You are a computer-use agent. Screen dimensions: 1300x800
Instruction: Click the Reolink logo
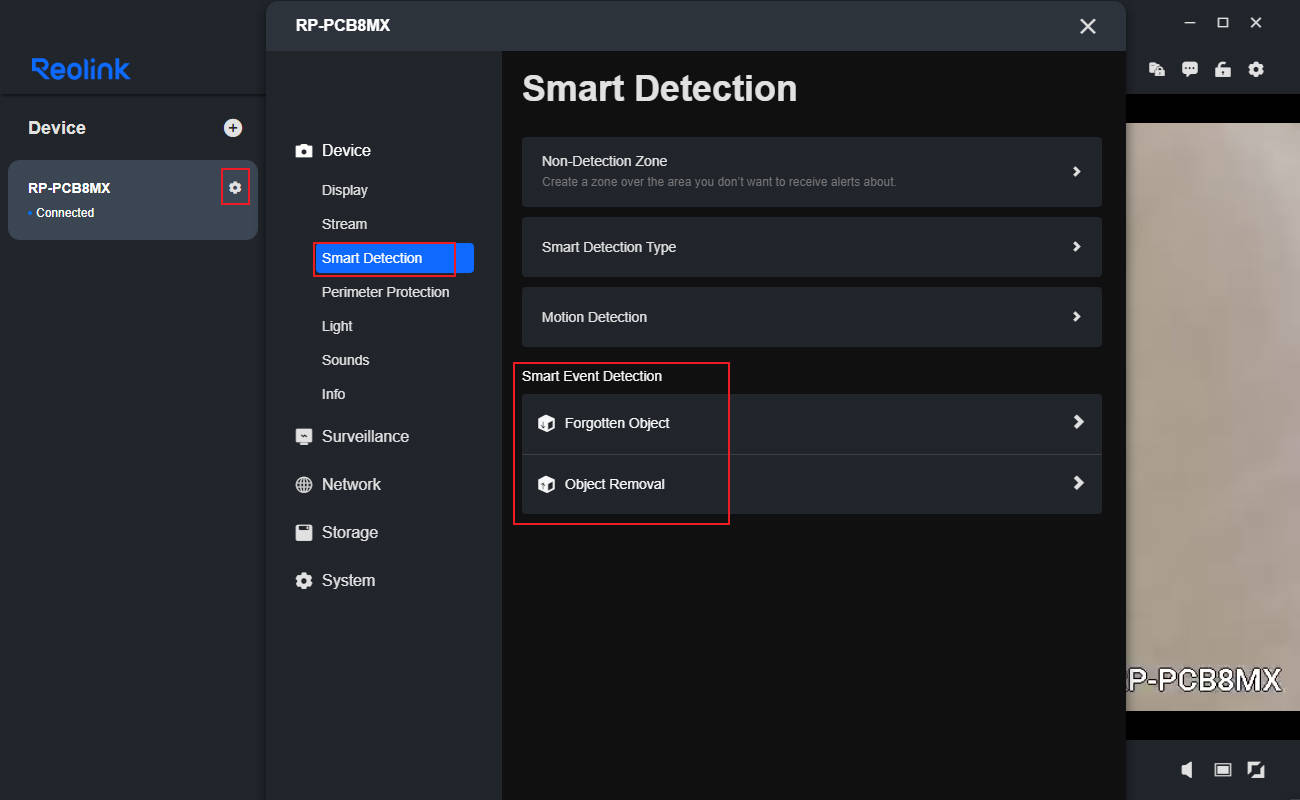pos(80,69)
